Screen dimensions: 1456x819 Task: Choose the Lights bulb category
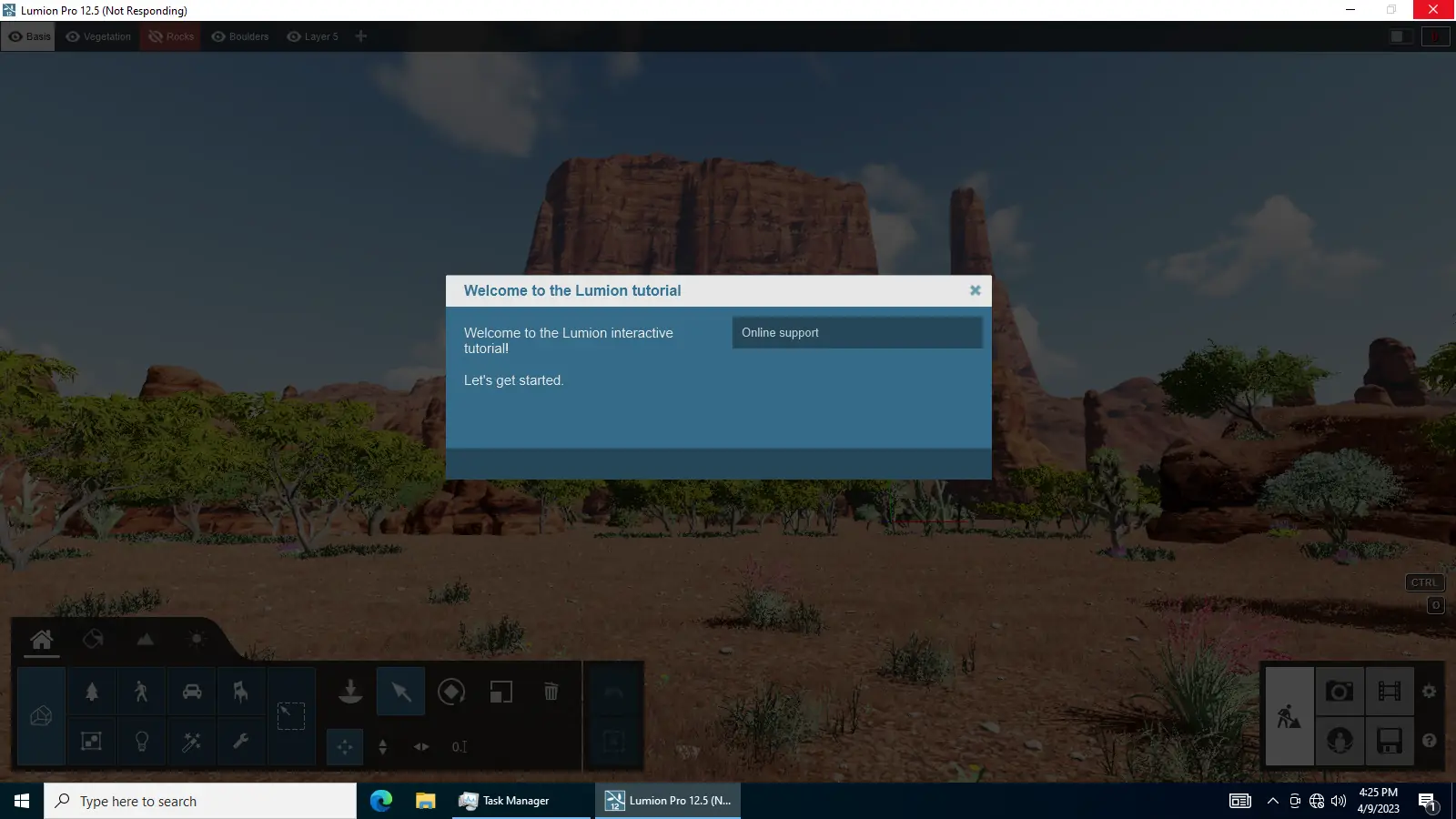141,741
